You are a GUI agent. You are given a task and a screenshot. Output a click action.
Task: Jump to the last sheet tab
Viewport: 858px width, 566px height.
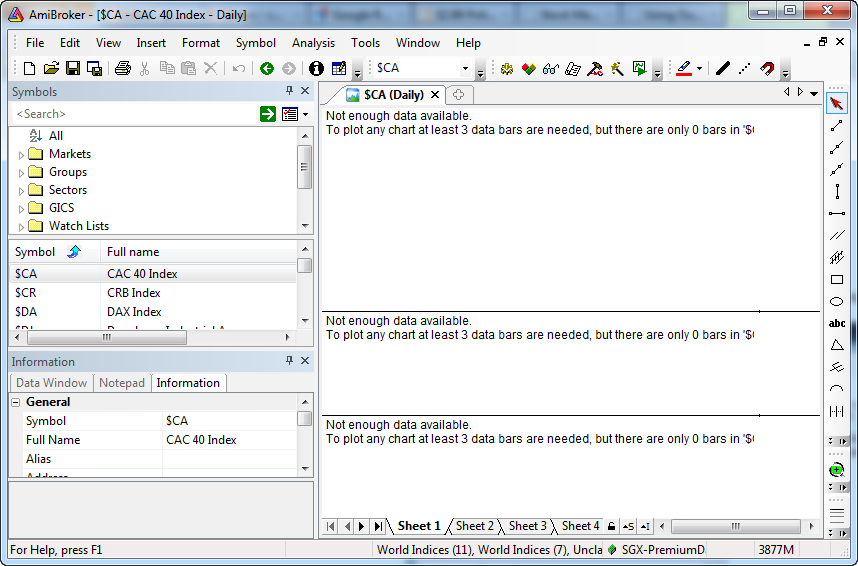[x=378, y=527]
